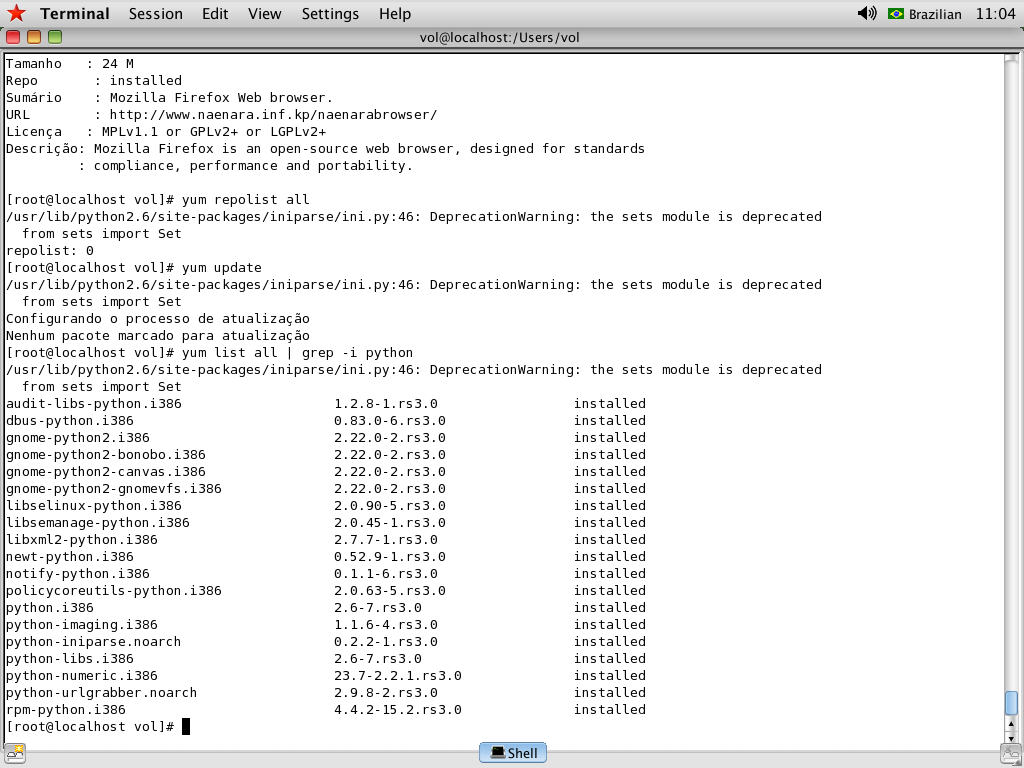Viewport: 1024px width, 768px height.
Task: Open the Settings menu
Action: coord(330,14)
